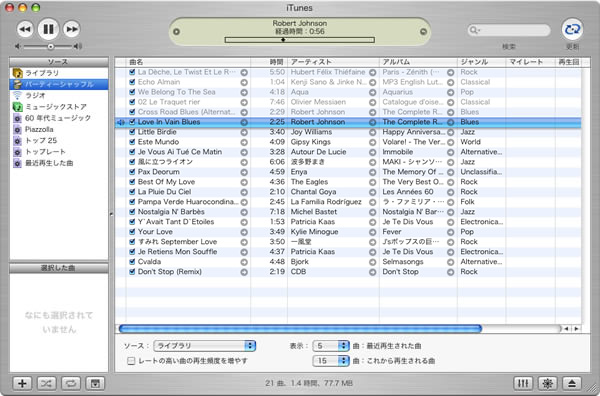Click arrow next to song Your Love
Viewport: 600px width, 396px height.
pyautogui.click(x=244, y=232)
